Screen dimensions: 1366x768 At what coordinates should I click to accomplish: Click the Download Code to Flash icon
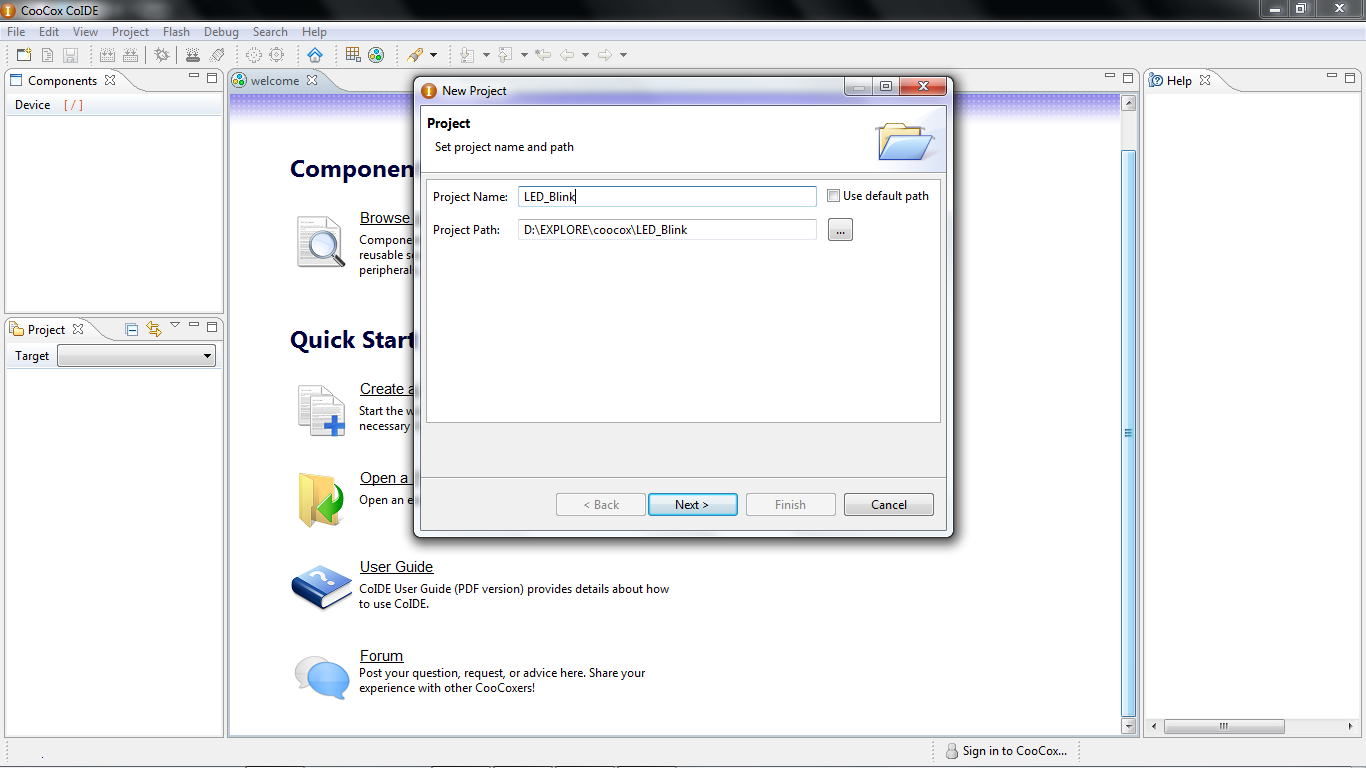[x=193, y=55]
